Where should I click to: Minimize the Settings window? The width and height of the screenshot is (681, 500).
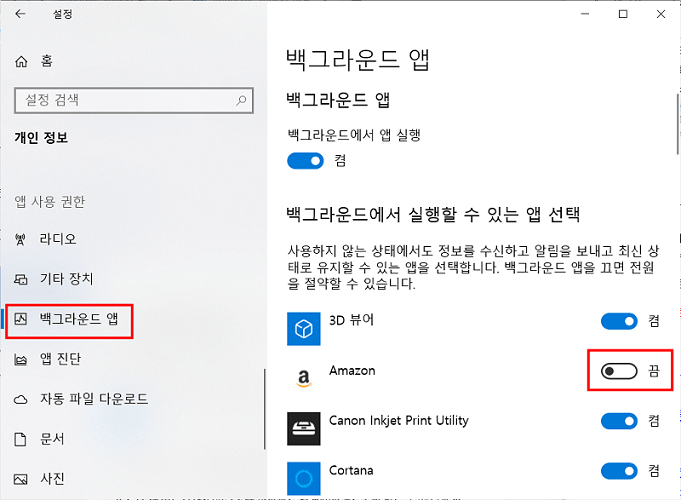[585, 14]
